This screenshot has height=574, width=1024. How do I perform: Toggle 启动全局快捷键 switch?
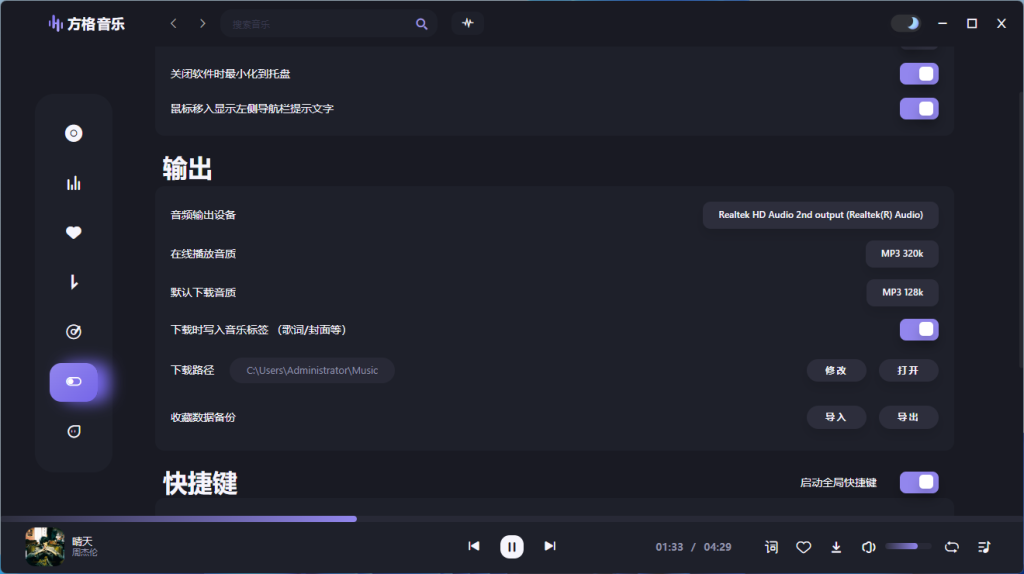tap(919, 483)
